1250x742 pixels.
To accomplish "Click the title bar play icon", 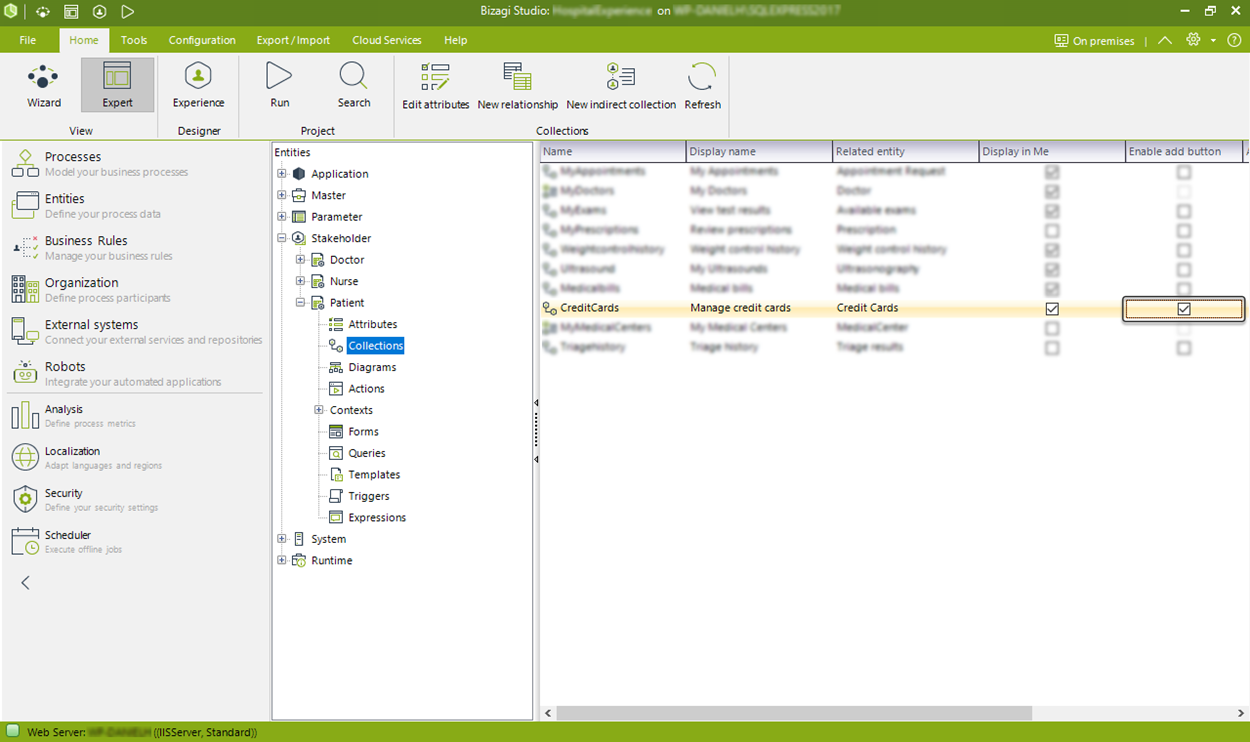I will point(127,12).
